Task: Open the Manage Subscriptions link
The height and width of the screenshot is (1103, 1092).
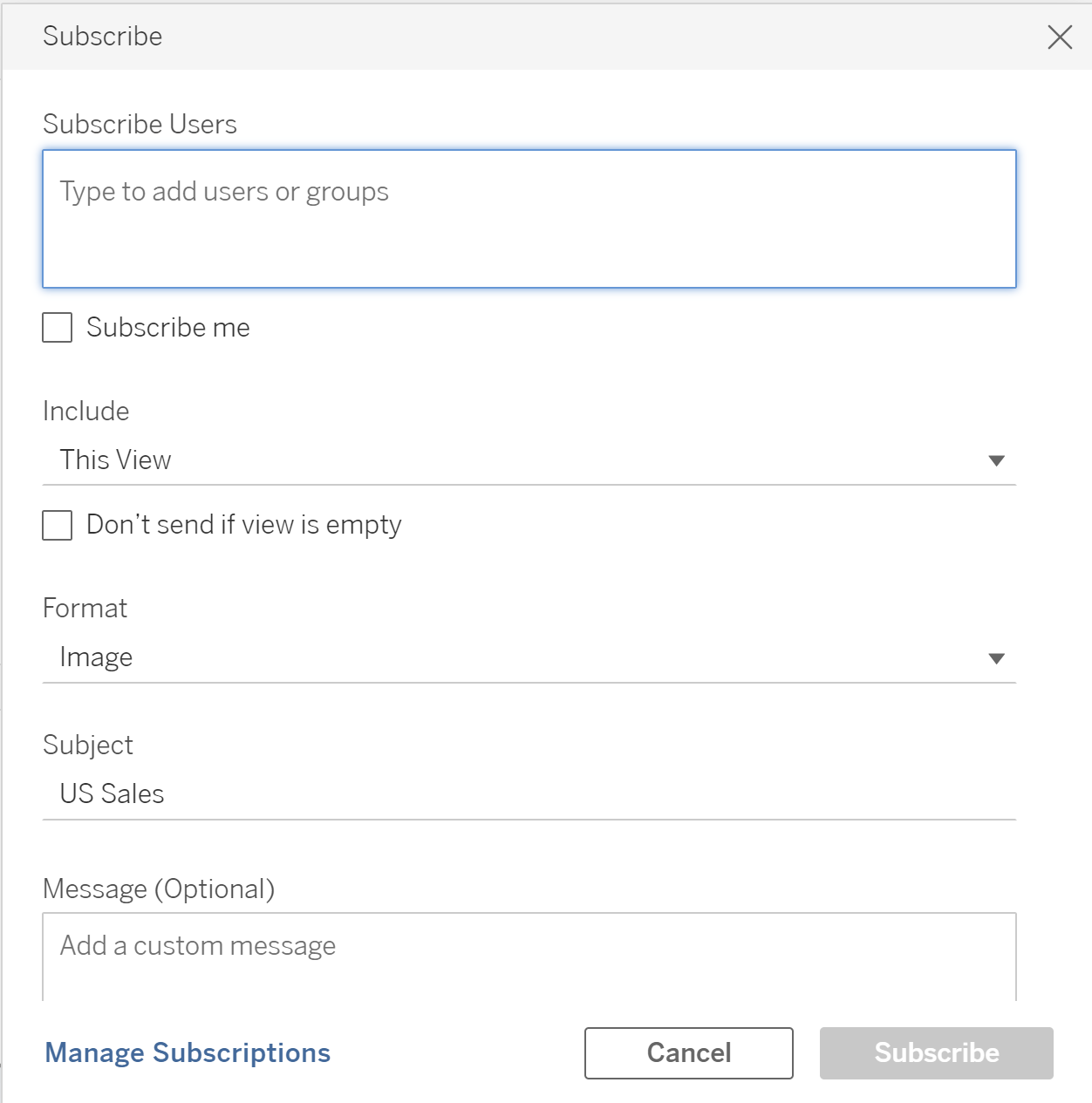Action: [188, 1053]
